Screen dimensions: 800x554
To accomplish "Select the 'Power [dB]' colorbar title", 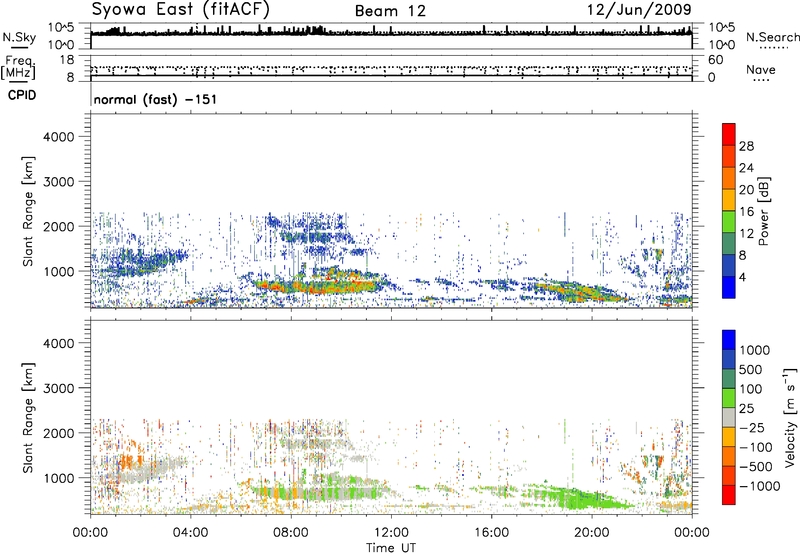I will point(764,211).
